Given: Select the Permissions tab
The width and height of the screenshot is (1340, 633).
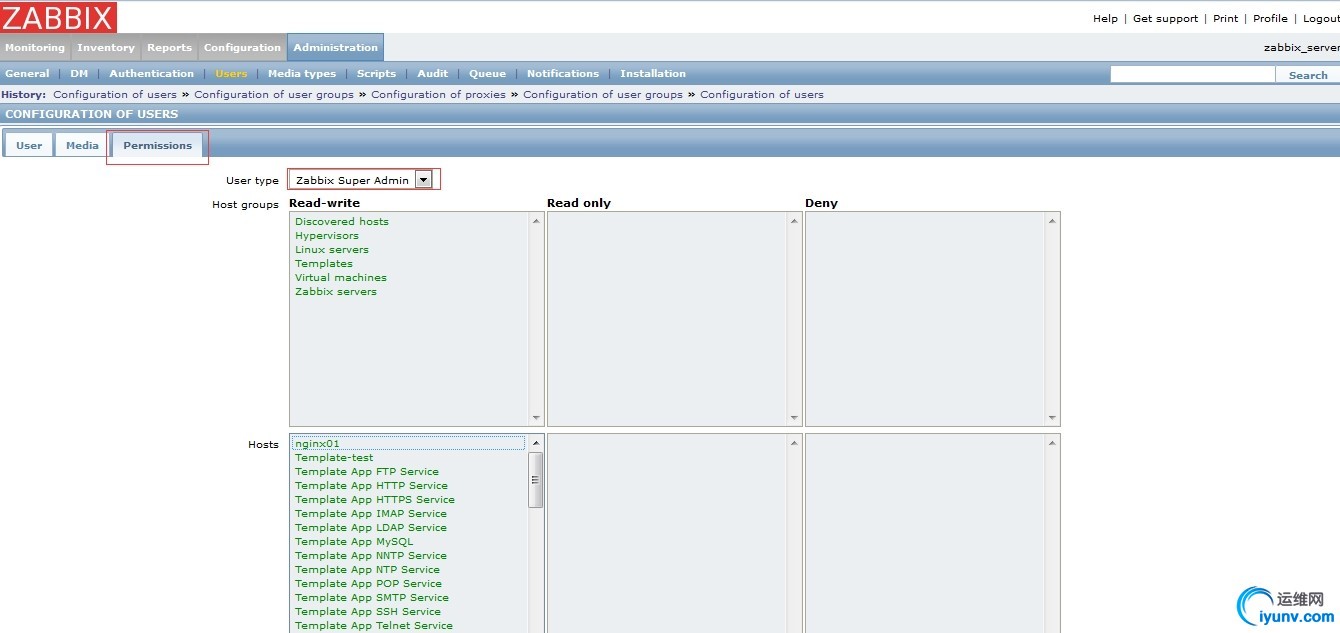Looking at the screenshot, I should coord(158,145).
